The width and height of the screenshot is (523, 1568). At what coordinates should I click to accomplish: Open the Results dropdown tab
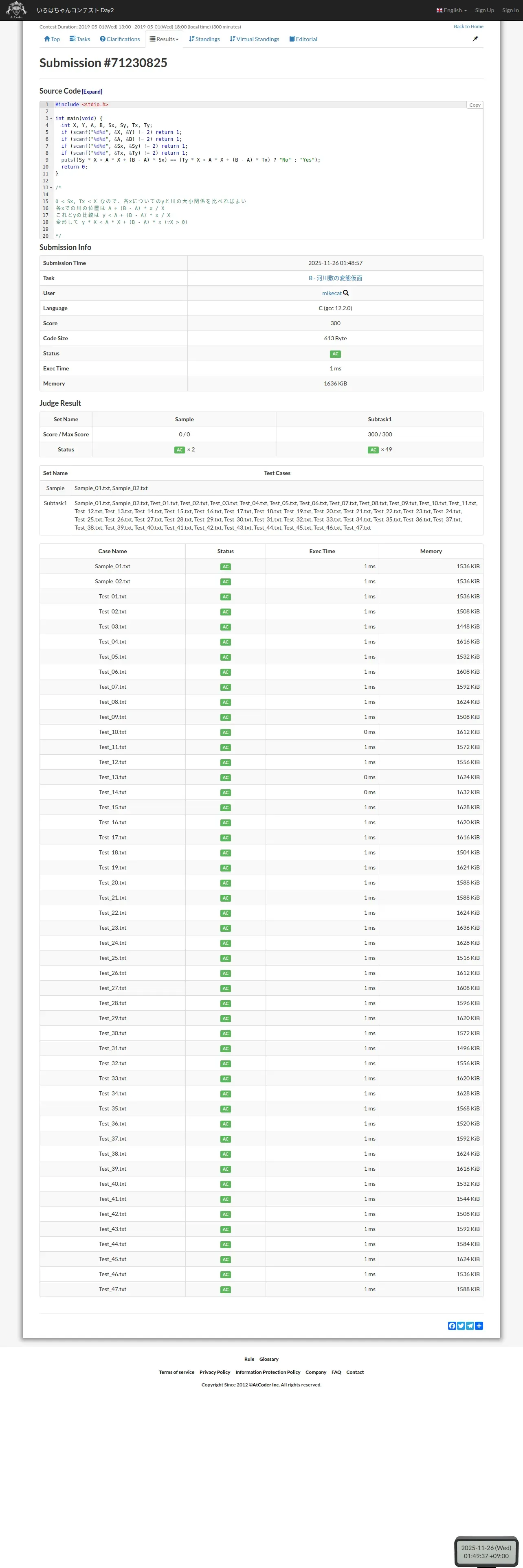pos(165,39)
